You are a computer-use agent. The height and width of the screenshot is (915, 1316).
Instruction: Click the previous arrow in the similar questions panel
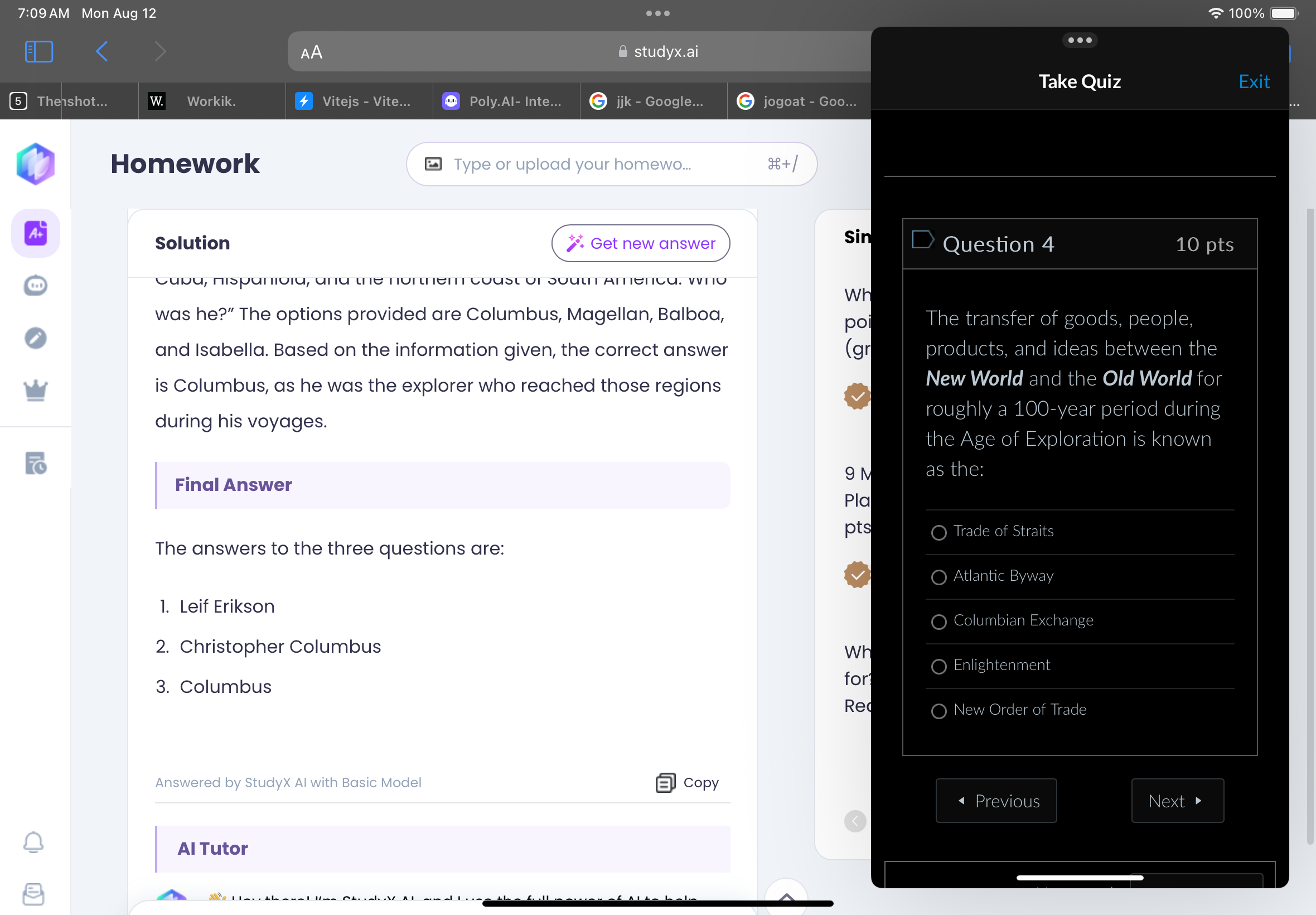(x=855, y=821)
